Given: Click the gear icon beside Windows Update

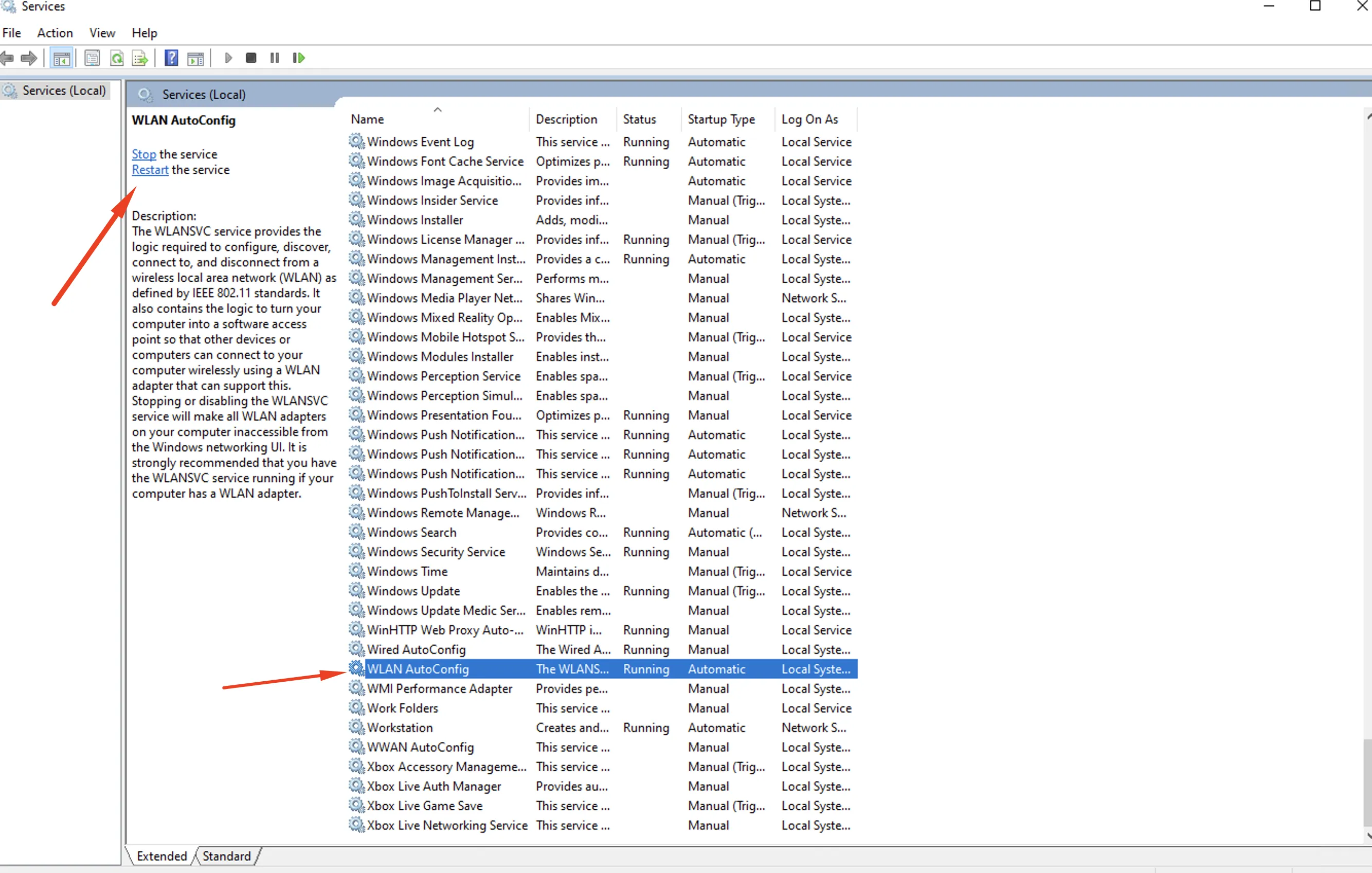Looking at the screenshot, I should pos(357,591).
